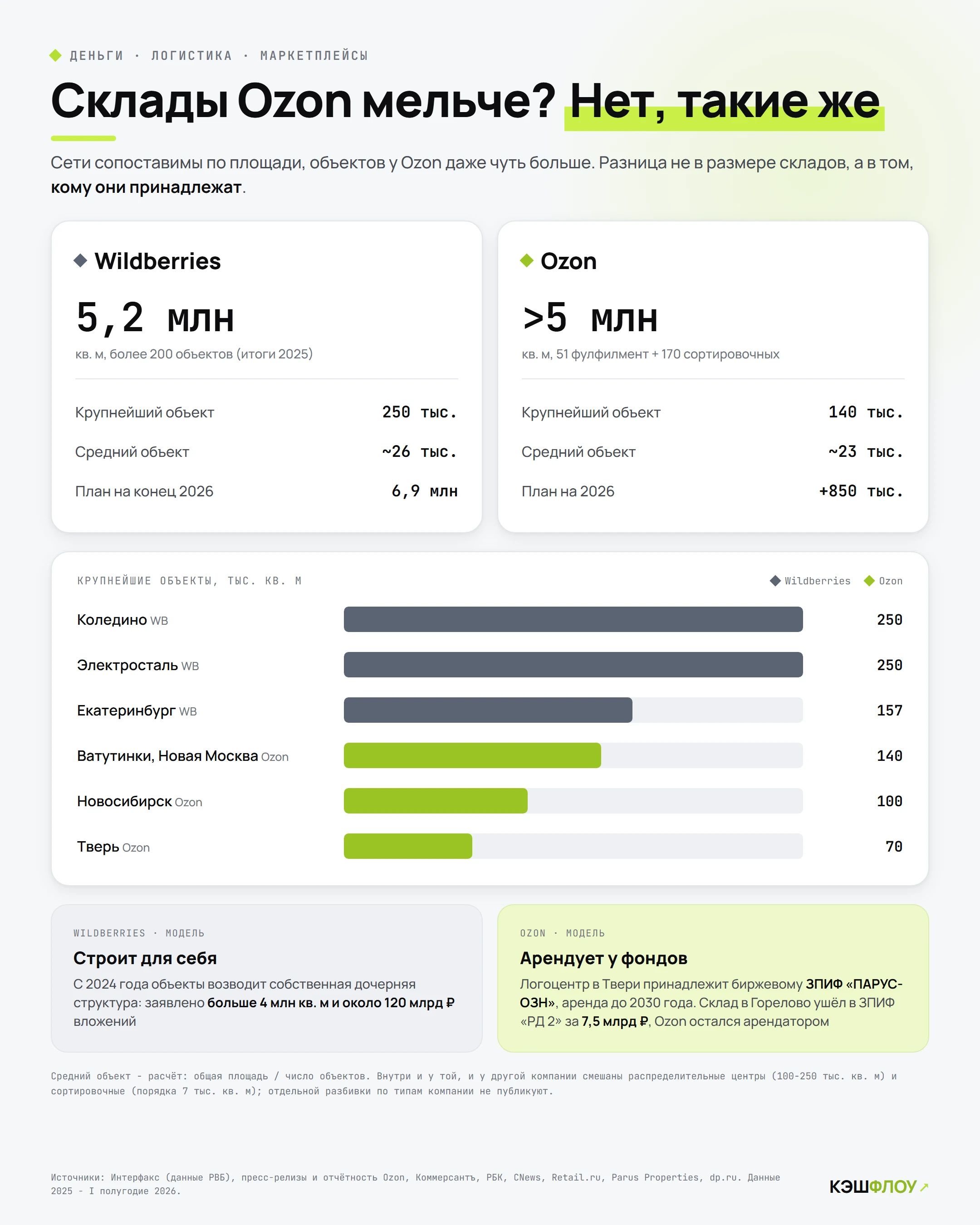Click the headline 'Склады Ozon мельче?'
Screen dimensions: 980x1225
point(304,101)
